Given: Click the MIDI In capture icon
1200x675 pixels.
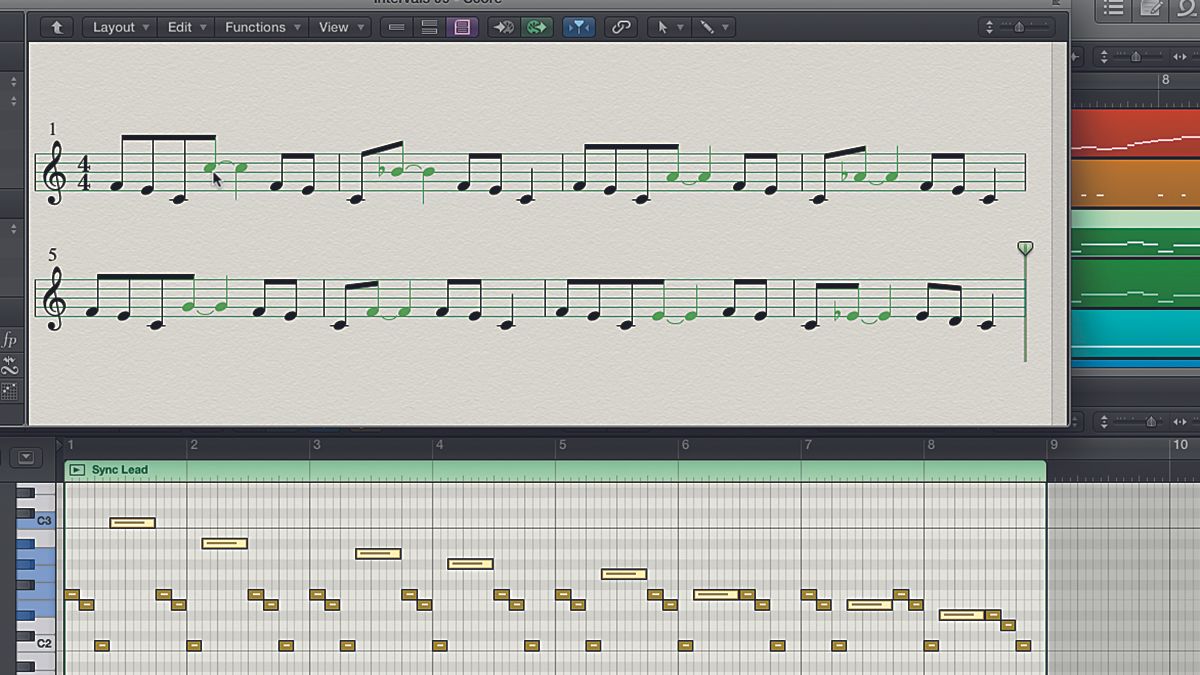Looking at the screenshot, I should pos(503,27).
